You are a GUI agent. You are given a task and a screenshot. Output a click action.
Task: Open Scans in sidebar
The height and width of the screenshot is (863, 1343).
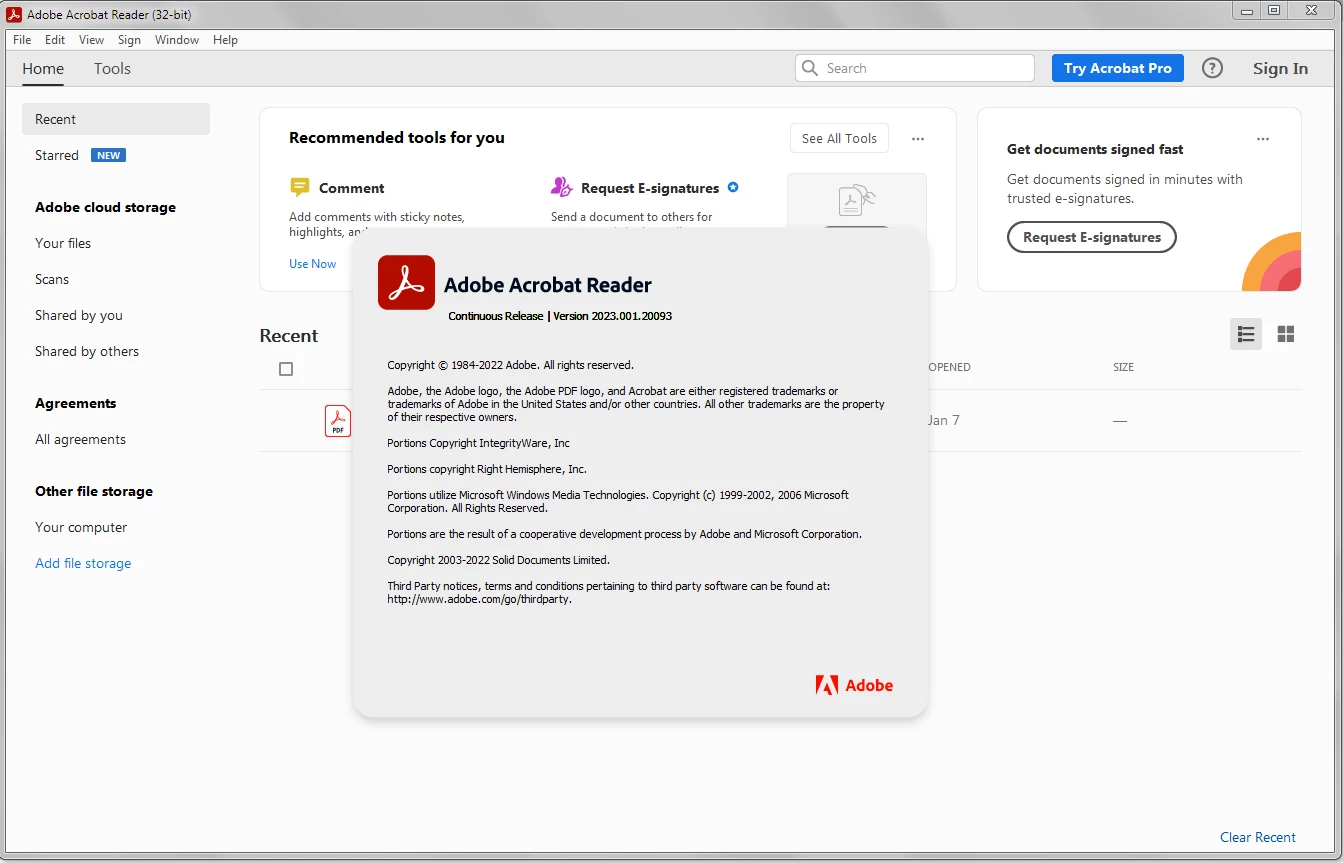[x=52, y=279]
